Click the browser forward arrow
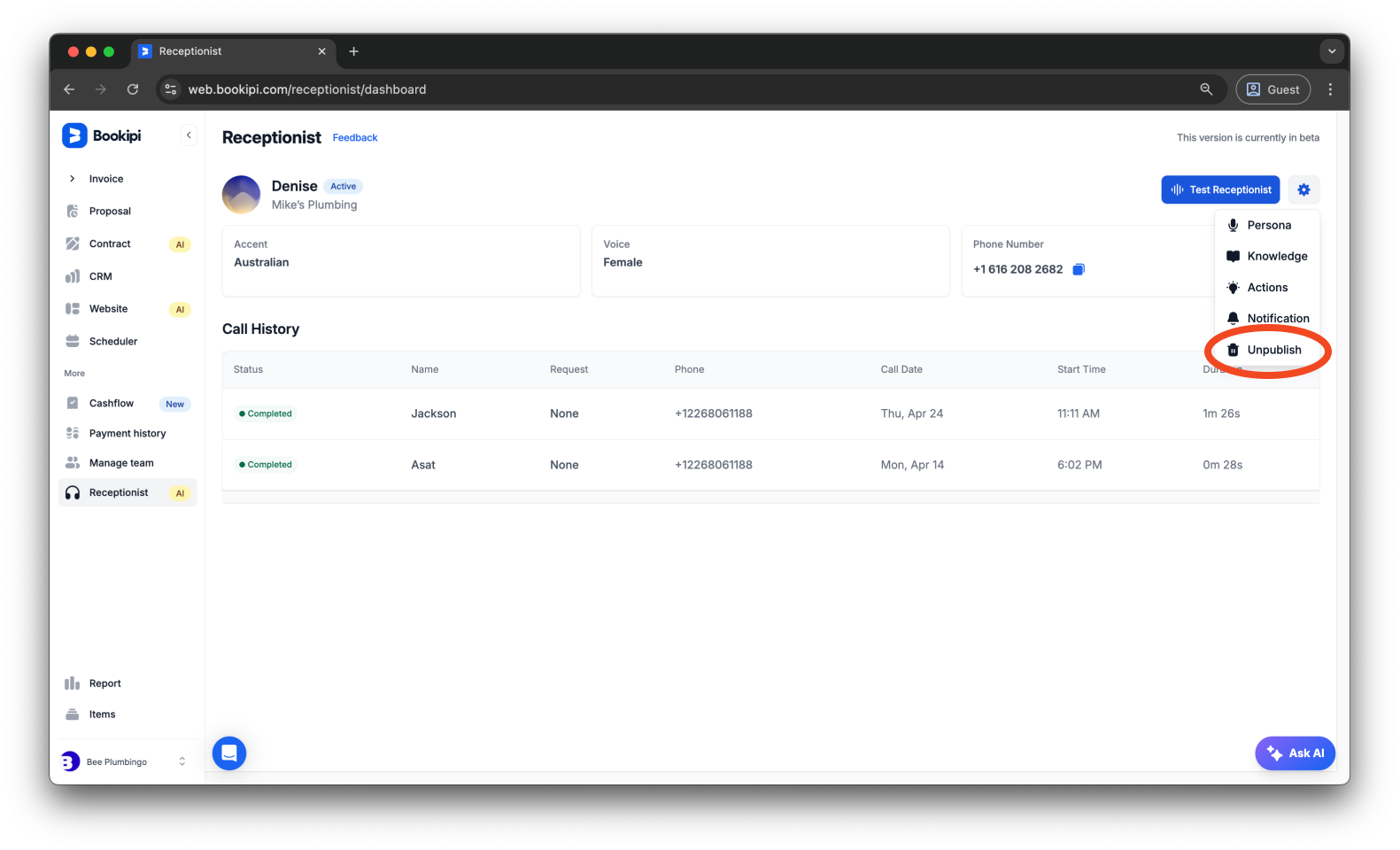Screen dimensions: 1400x850 tap(101, 89)
